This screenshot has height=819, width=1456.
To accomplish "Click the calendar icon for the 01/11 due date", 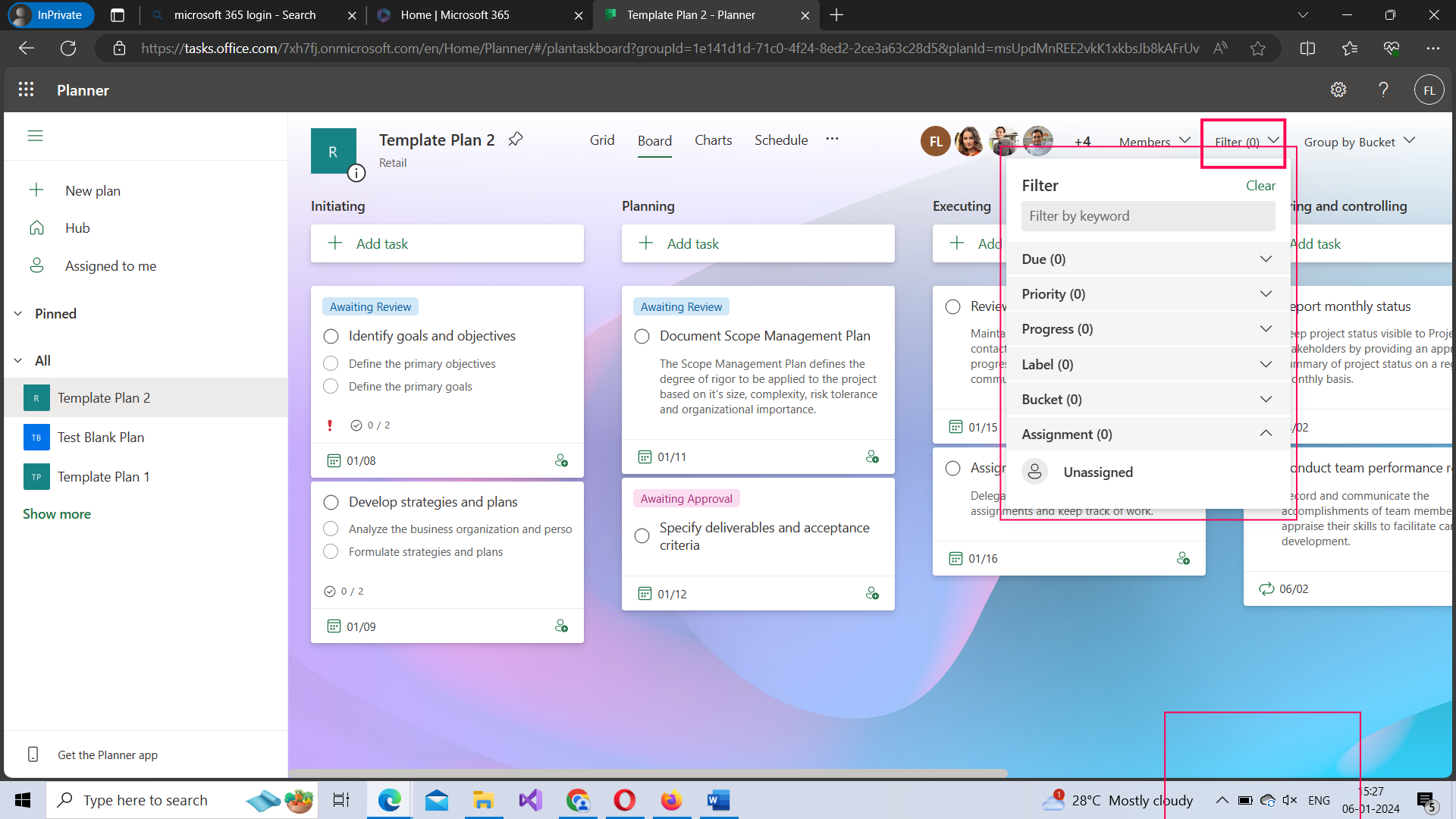I will tap(645, 457).
